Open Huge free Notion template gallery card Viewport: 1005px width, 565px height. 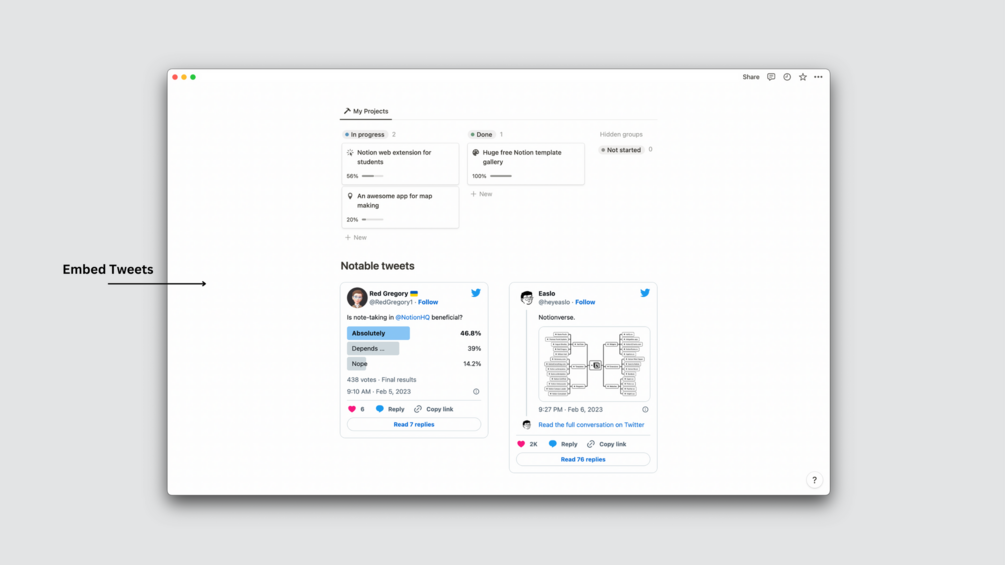pyautogui.click(x=526, y=163)
